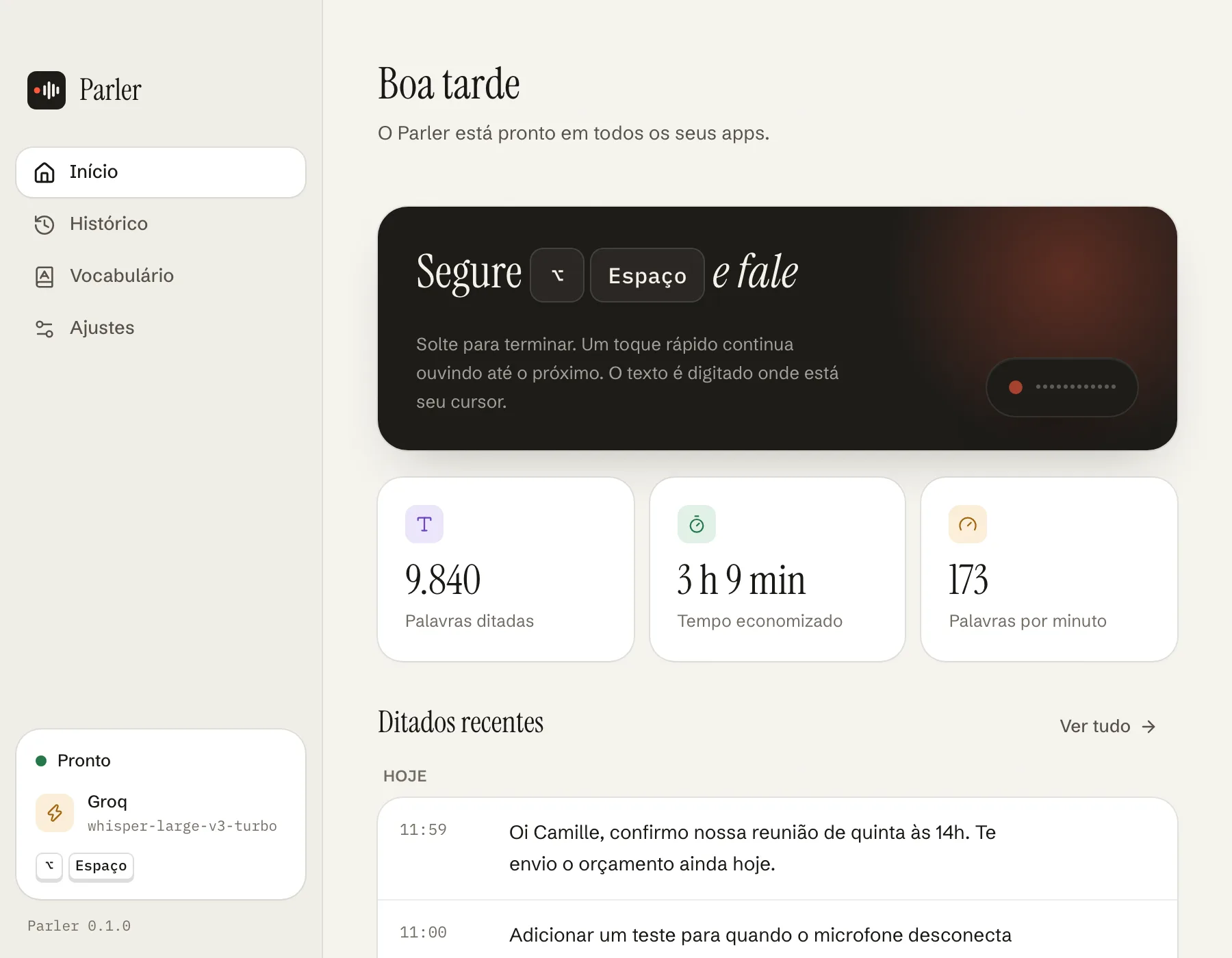Click the purple T icon on words card
Image resolution: width=1232 pixels, height=958 pixels.
(x=424, y=524)
